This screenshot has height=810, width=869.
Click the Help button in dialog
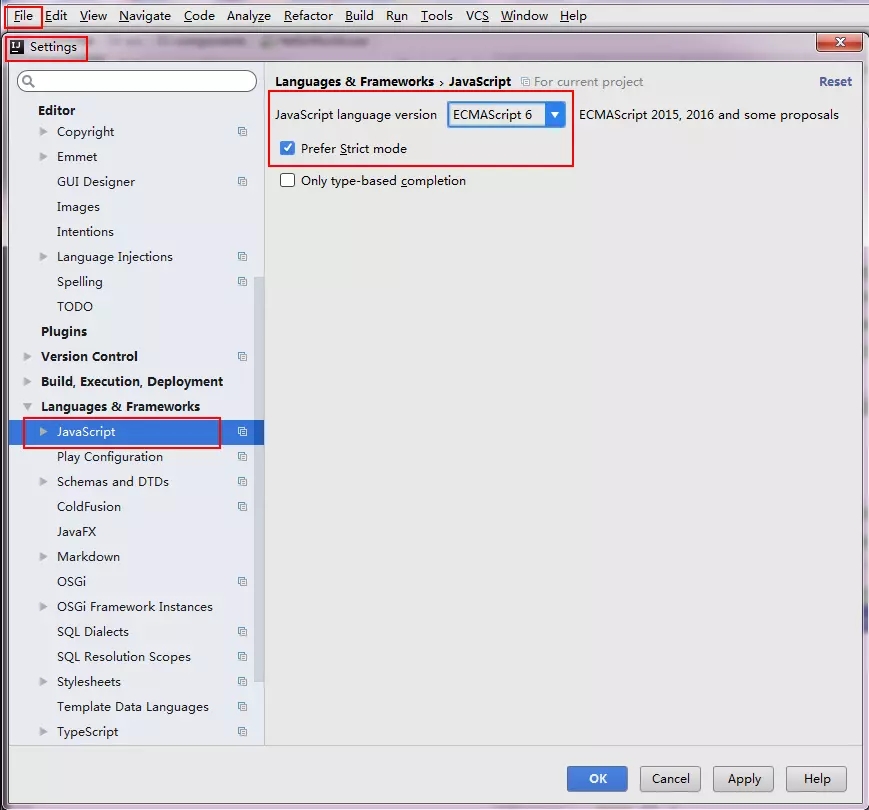[816, 778]
